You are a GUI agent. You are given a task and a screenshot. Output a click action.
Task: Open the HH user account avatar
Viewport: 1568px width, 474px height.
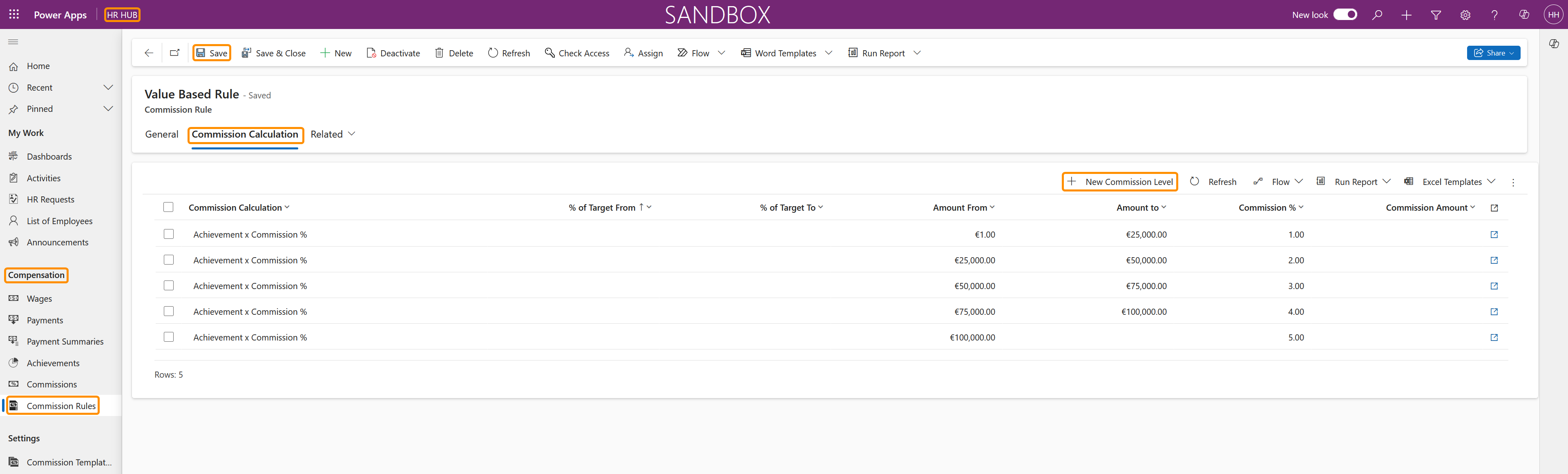(x=1553, y=15)
